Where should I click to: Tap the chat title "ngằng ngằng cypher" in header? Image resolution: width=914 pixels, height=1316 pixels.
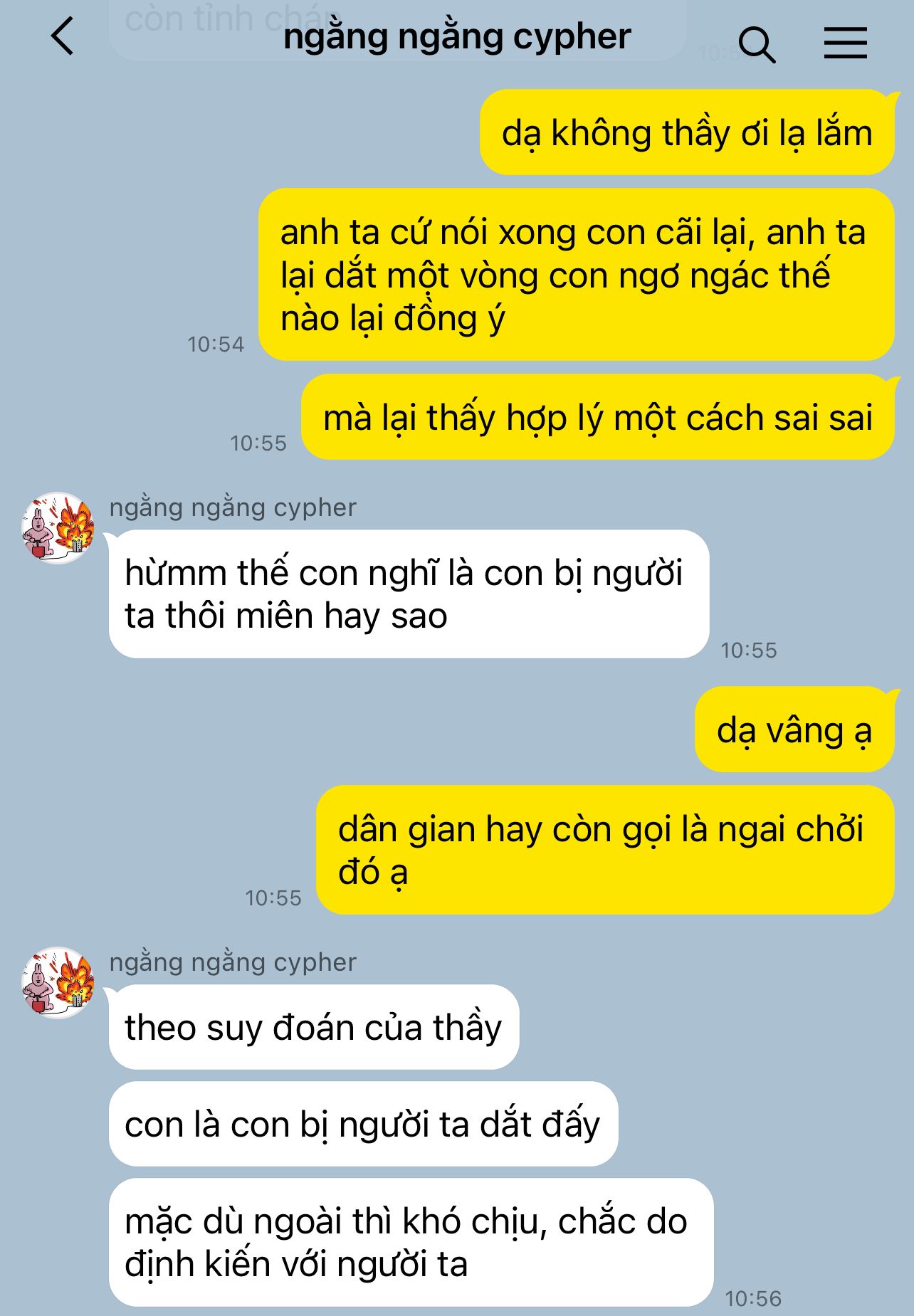click(x=457, y=37)
